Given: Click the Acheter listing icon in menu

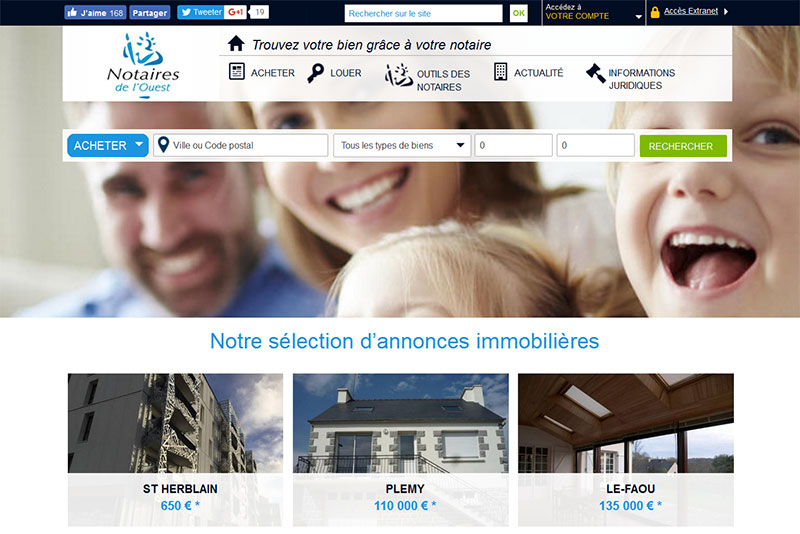Looking at the screenshot, I should (x=237, y=72).
